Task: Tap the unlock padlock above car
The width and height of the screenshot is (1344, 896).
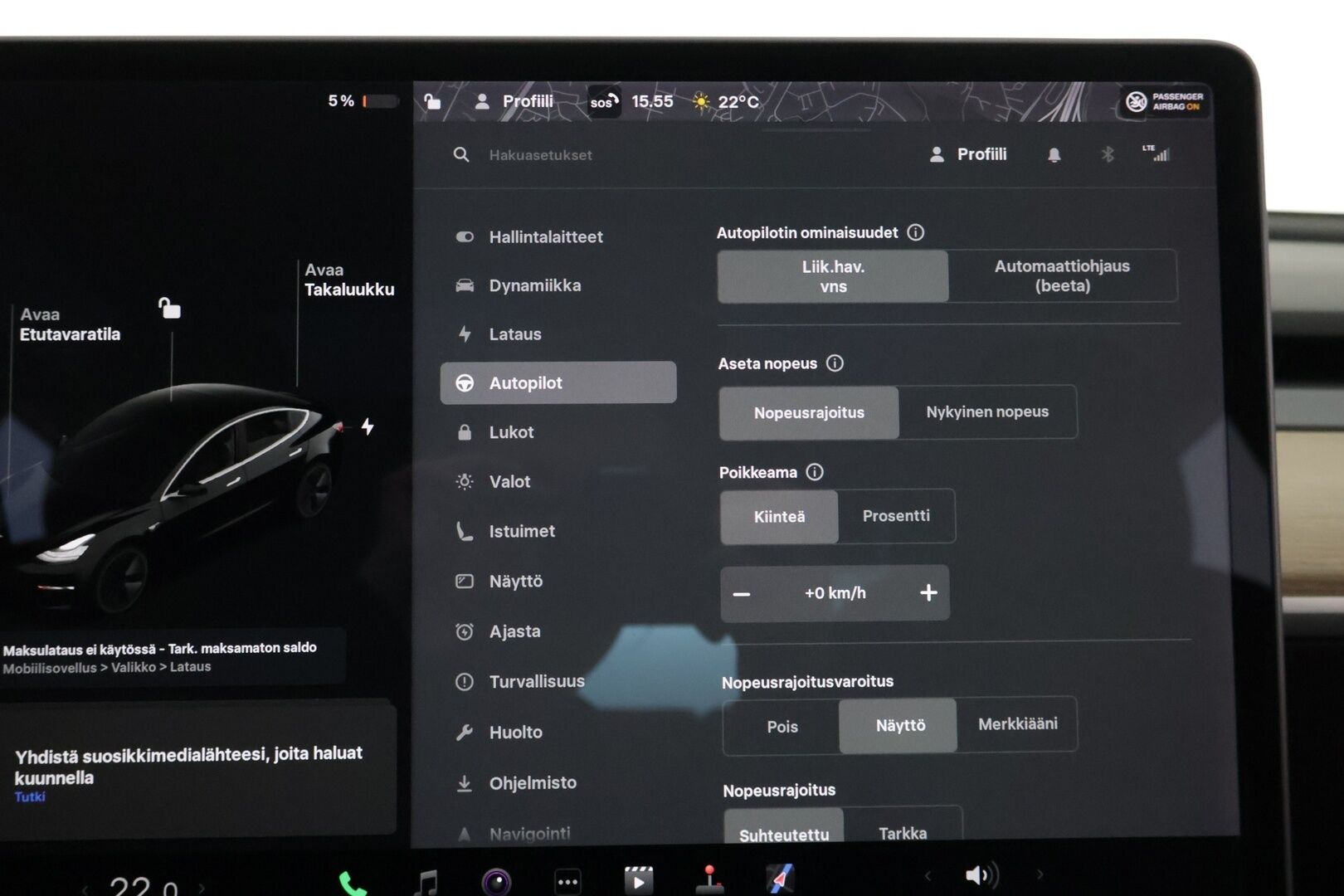Action: coord(169,308)
